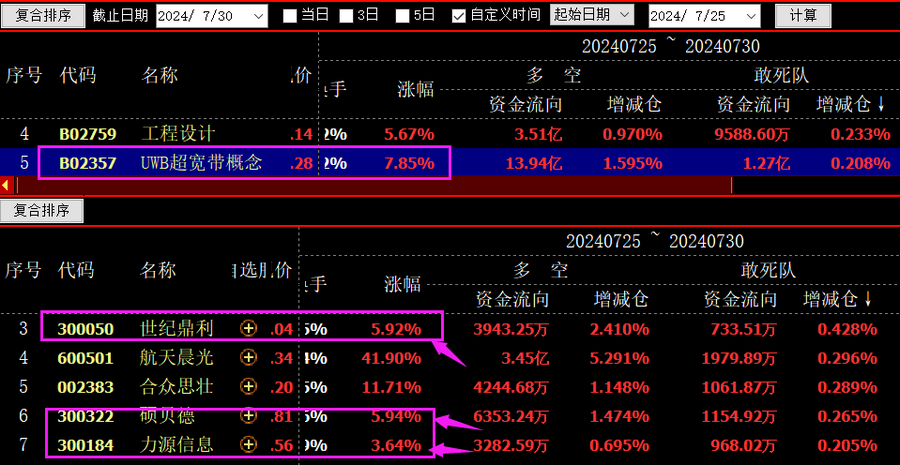
Task: Click 3.51亿 fund flow for 工程设计
Action: coord(540,135)
